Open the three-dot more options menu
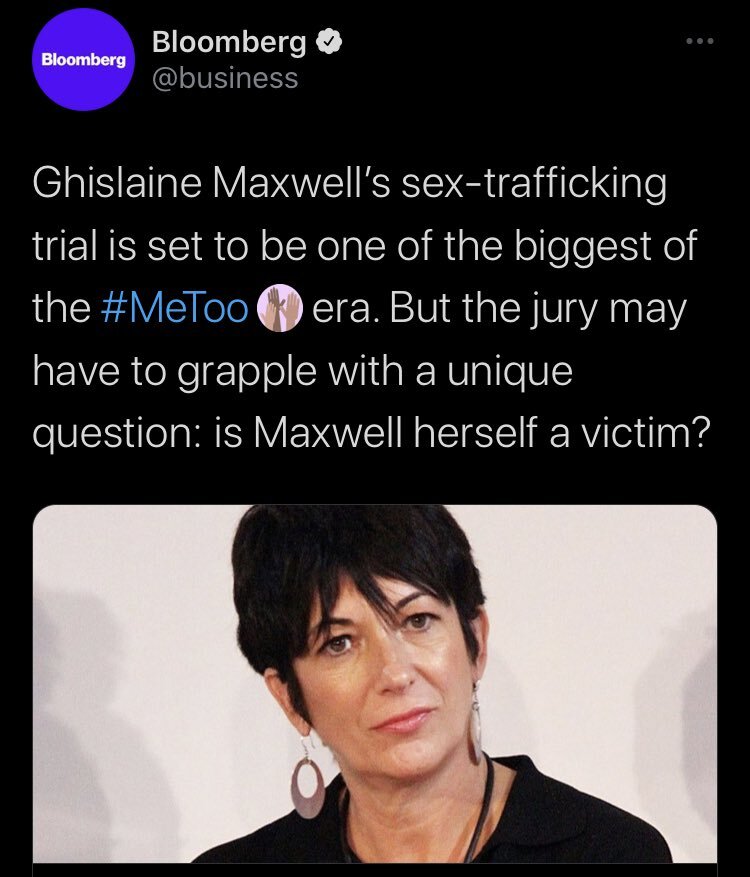 (699, 42)
